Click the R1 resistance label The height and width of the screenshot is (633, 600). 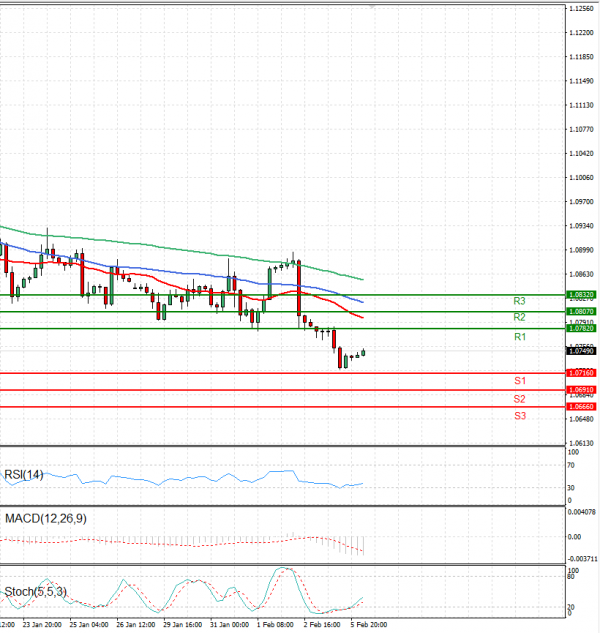pos(520,337)
